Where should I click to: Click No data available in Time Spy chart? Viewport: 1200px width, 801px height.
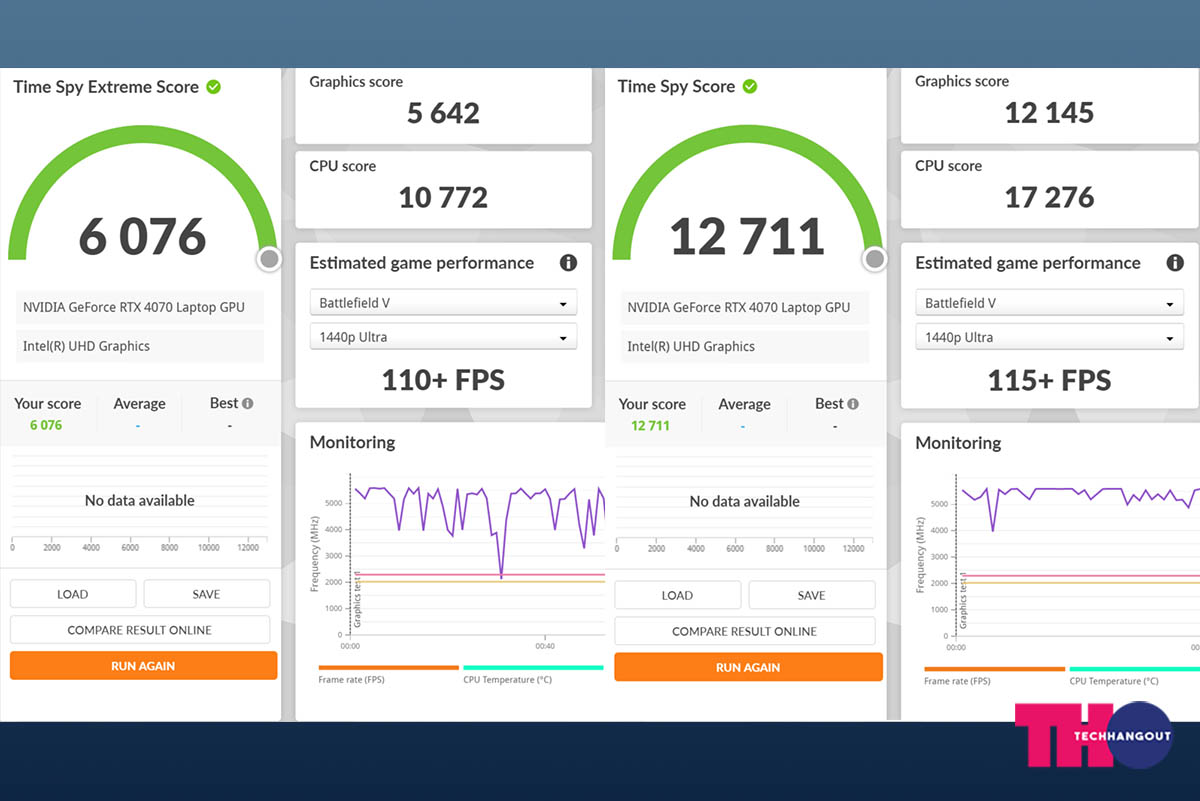tap(745, 501)
